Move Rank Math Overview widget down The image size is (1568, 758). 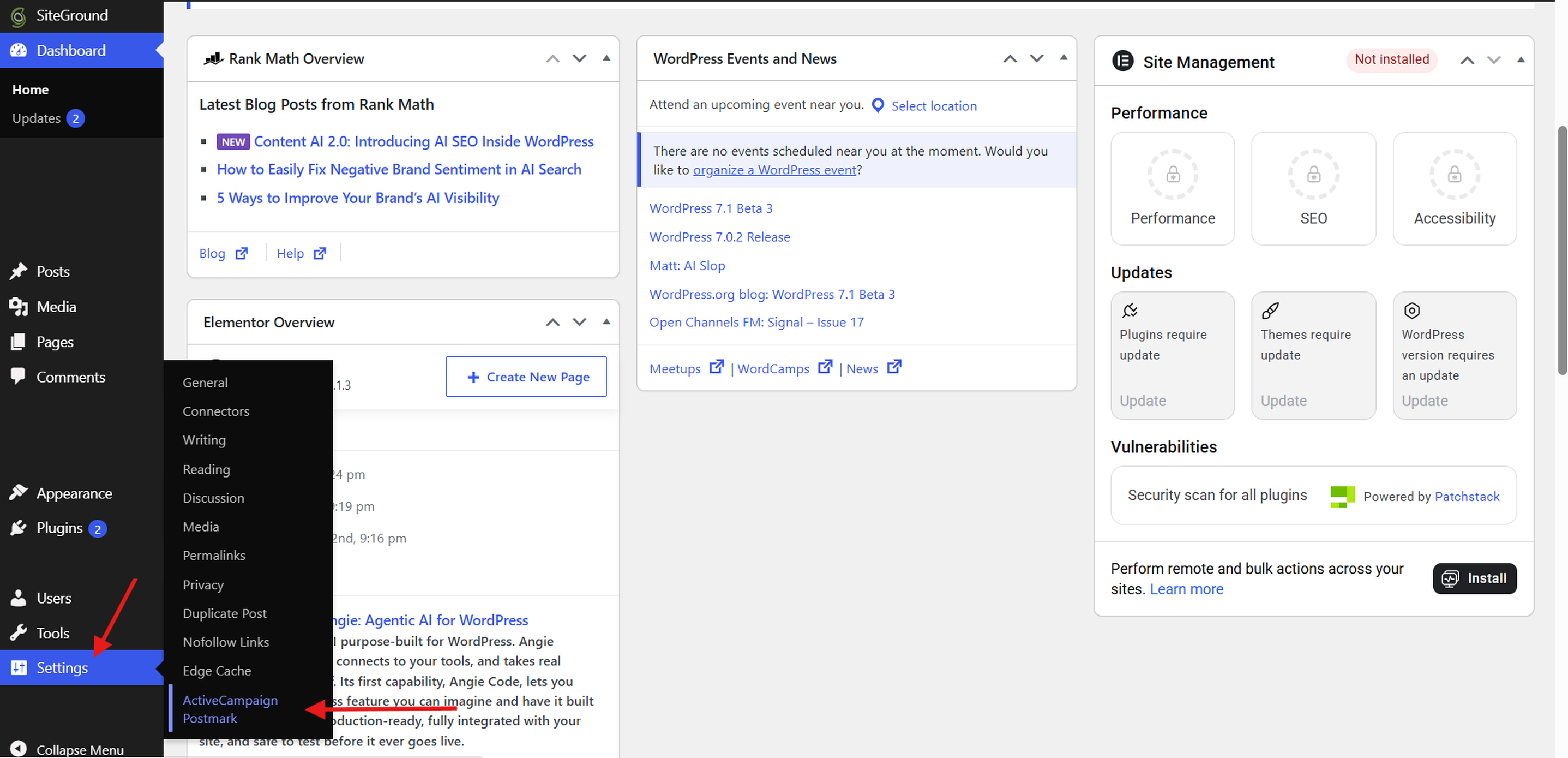tap(579, 58)
